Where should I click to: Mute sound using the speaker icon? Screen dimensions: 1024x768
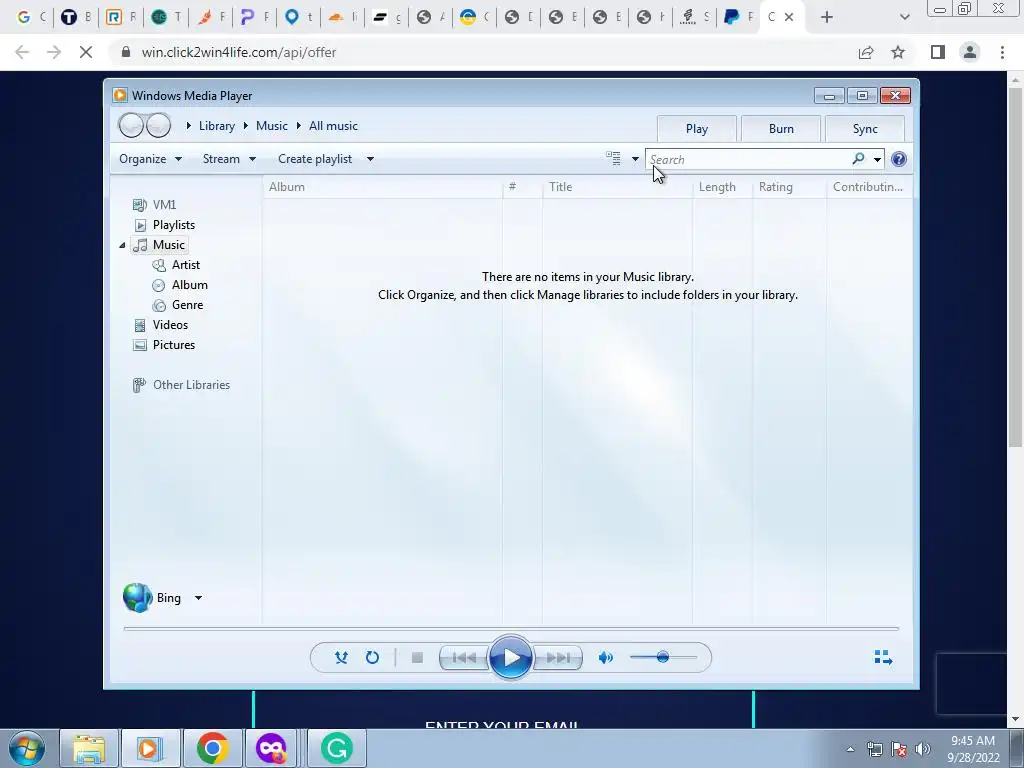point(605,658)
